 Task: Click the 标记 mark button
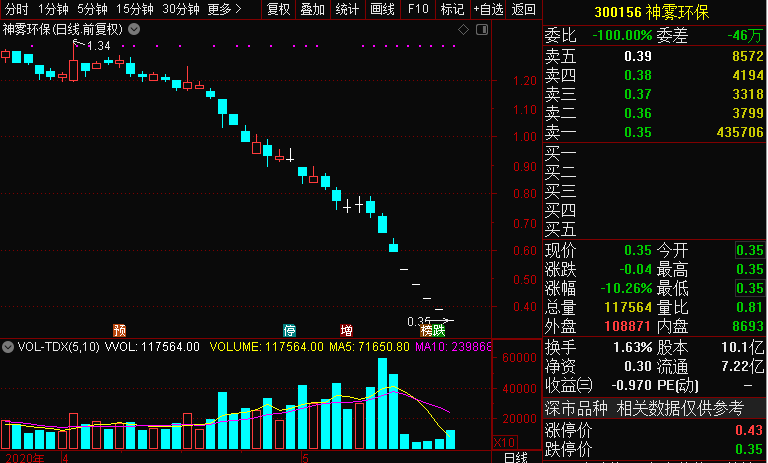tap(453, 9)
